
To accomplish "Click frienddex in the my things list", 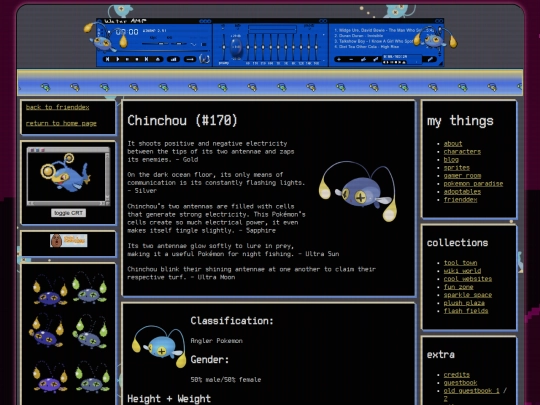I will tap(460, 199).
